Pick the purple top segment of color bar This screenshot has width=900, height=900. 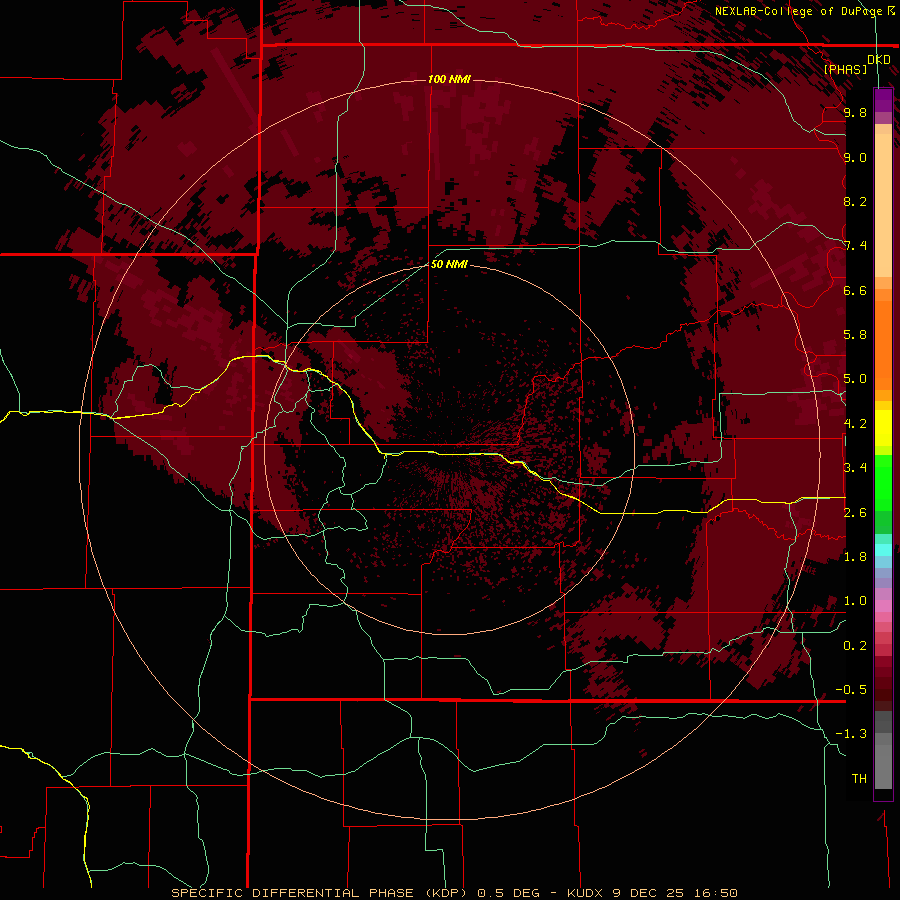pyautogui.click(x=883, y=100)
